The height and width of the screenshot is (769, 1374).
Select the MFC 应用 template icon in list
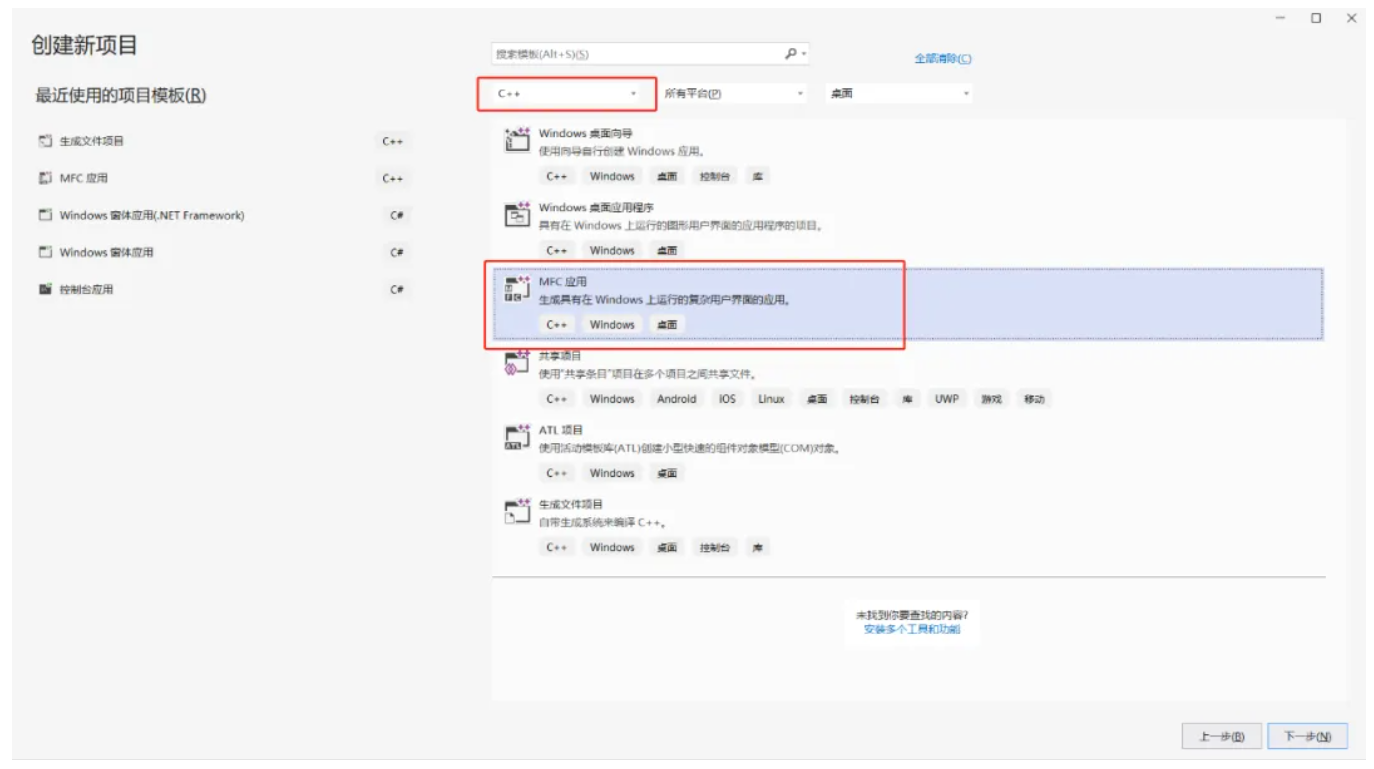(x=516, y=288)
